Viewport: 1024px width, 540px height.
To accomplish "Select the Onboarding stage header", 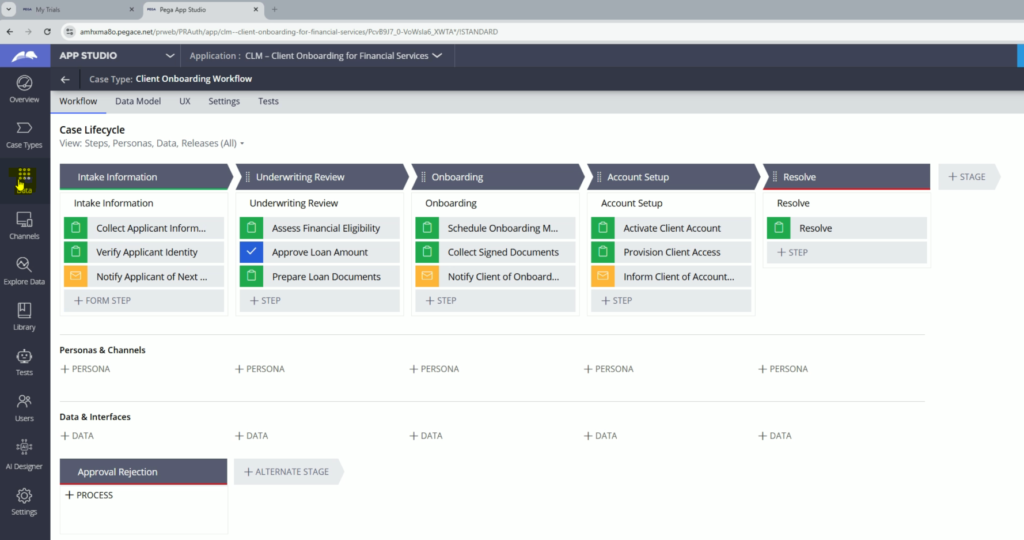I will coord(496,177).
